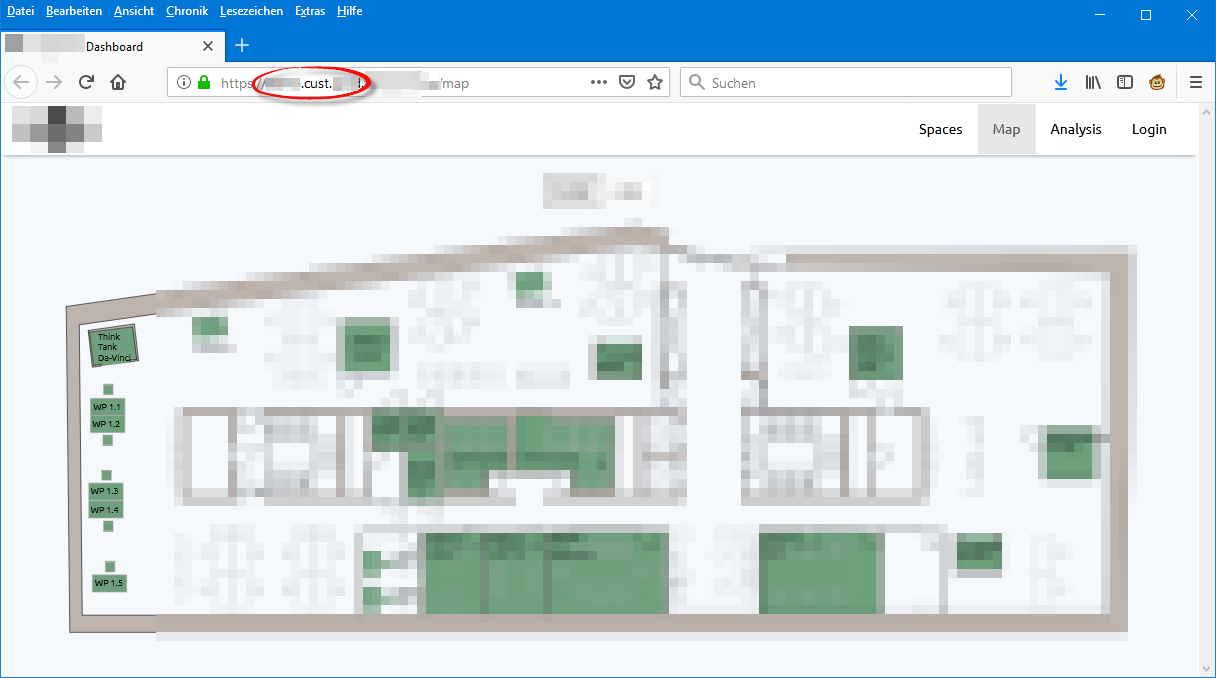Open the page actions three-dots menu
Screen dimensions: 1216x678
click(x=599, y=83)
